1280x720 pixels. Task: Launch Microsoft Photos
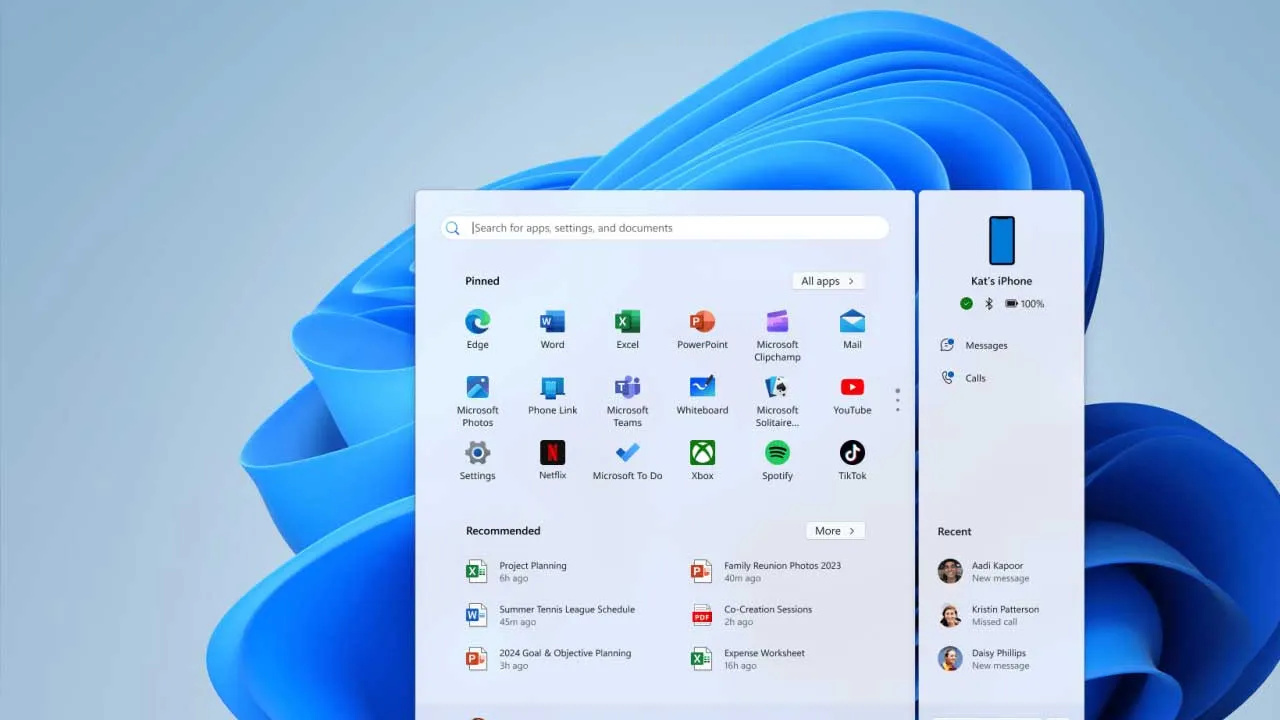click(x=477, y=401)
